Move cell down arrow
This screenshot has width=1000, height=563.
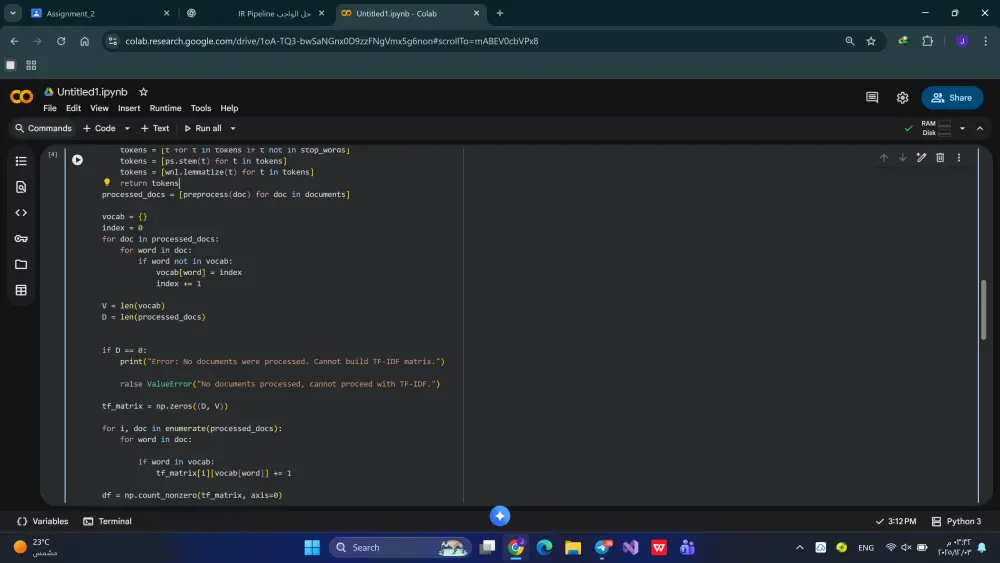click(902, 157)
